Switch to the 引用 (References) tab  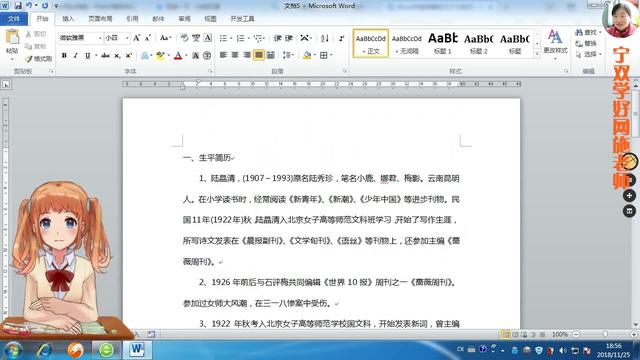coord(132,19)
